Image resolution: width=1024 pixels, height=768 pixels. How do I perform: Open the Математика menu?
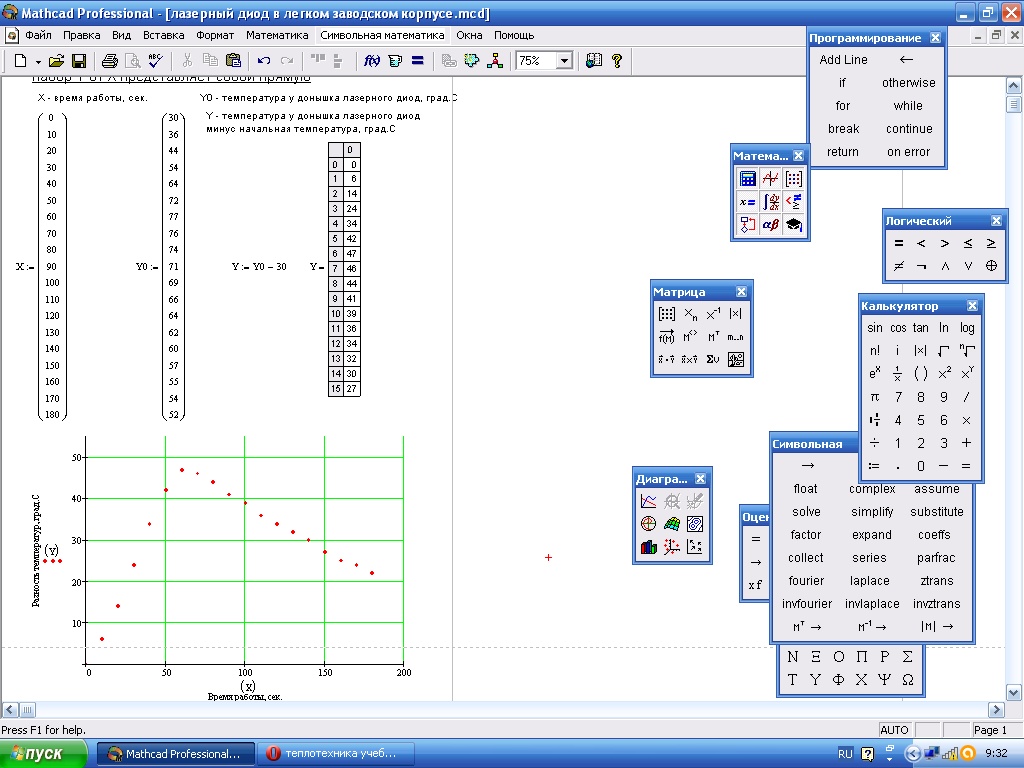pos(277,35)
